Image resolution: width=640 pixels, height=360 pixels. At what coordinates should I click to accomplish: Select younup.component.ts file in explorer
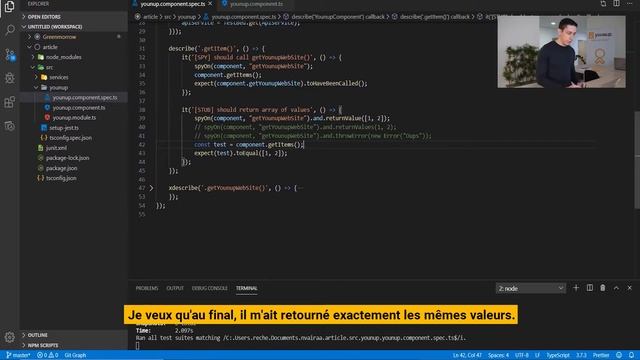coord(78,108)
